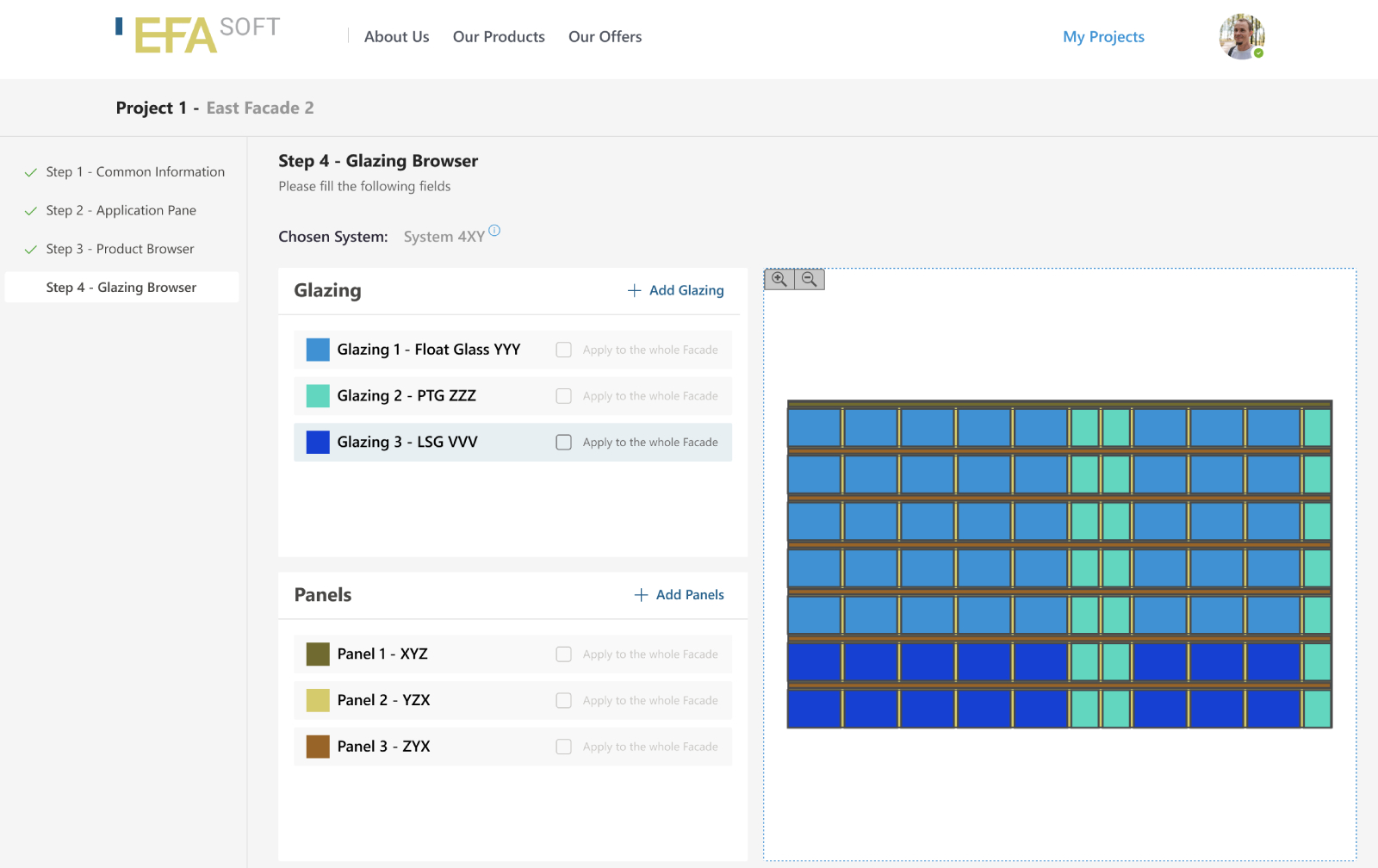Click the Panel 2 yellow color swatch
Screen dimensions: 1378x868
click(318, 700)
